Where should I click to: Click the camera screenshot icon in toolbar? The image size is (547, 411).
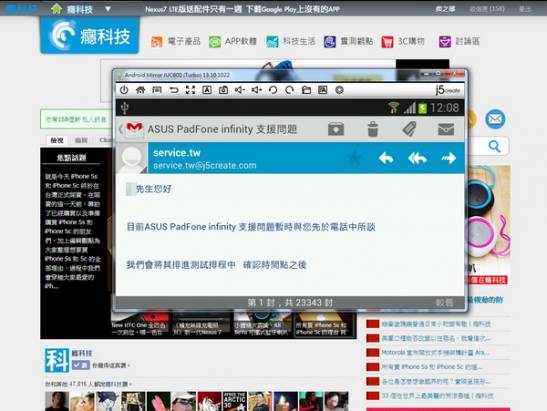pyautogui.click(x=223, y=90)
